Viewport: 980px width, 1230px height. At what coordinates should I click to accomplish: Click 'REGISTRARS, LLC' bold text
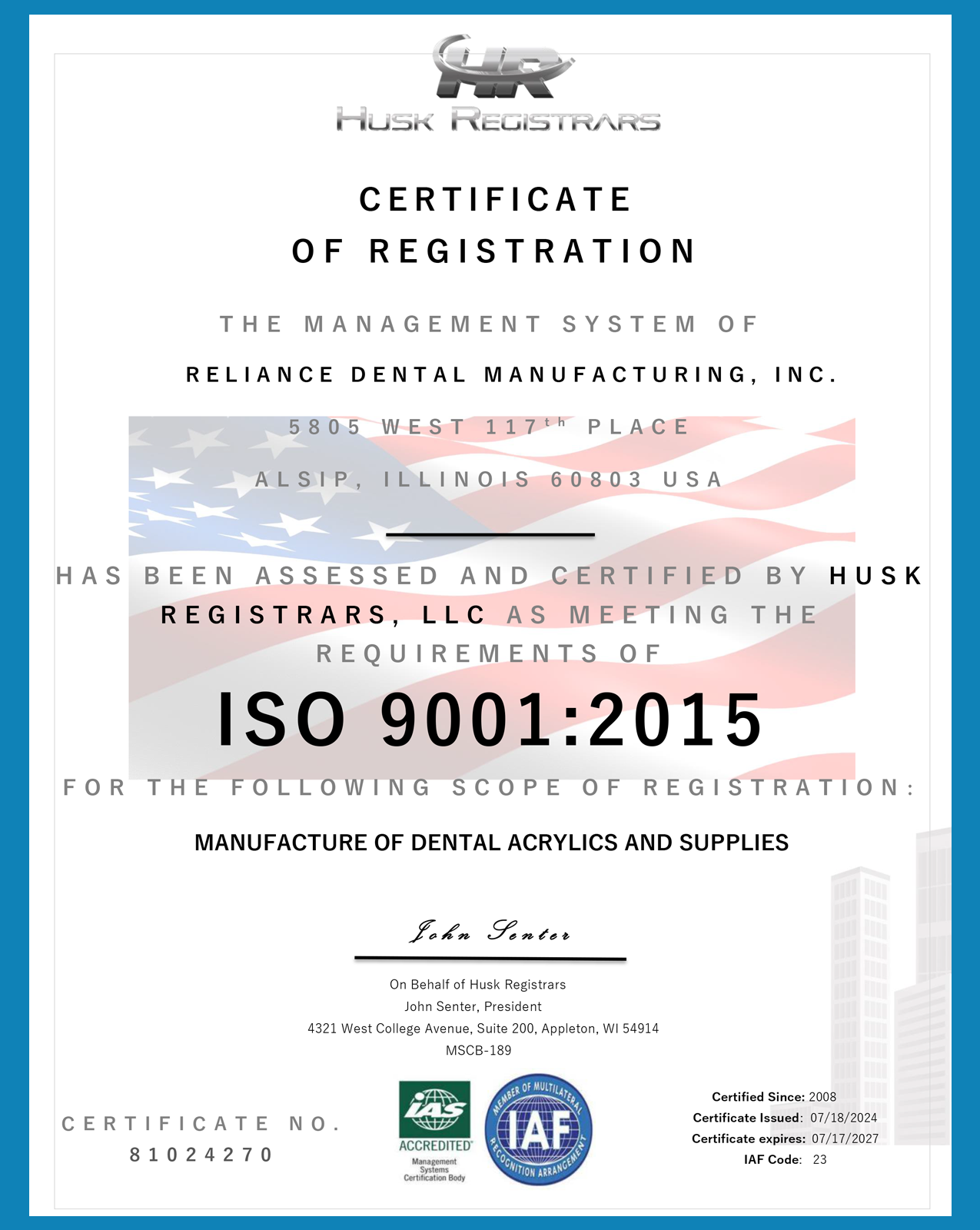click(x=324, y=615)
